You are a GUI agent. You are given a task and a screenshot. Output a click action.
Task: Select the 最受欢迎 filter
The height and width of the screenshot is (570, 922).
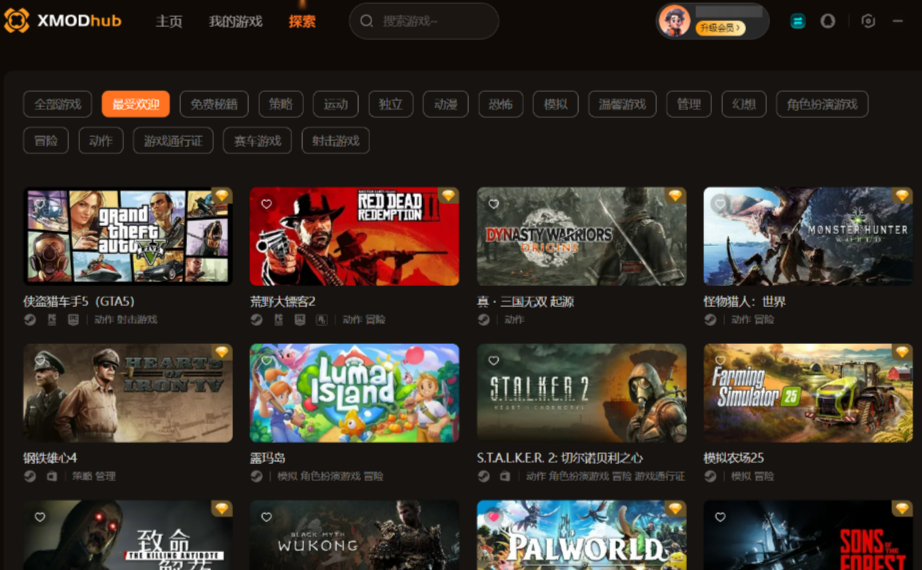pyautogui.click(x=136, y=104)
